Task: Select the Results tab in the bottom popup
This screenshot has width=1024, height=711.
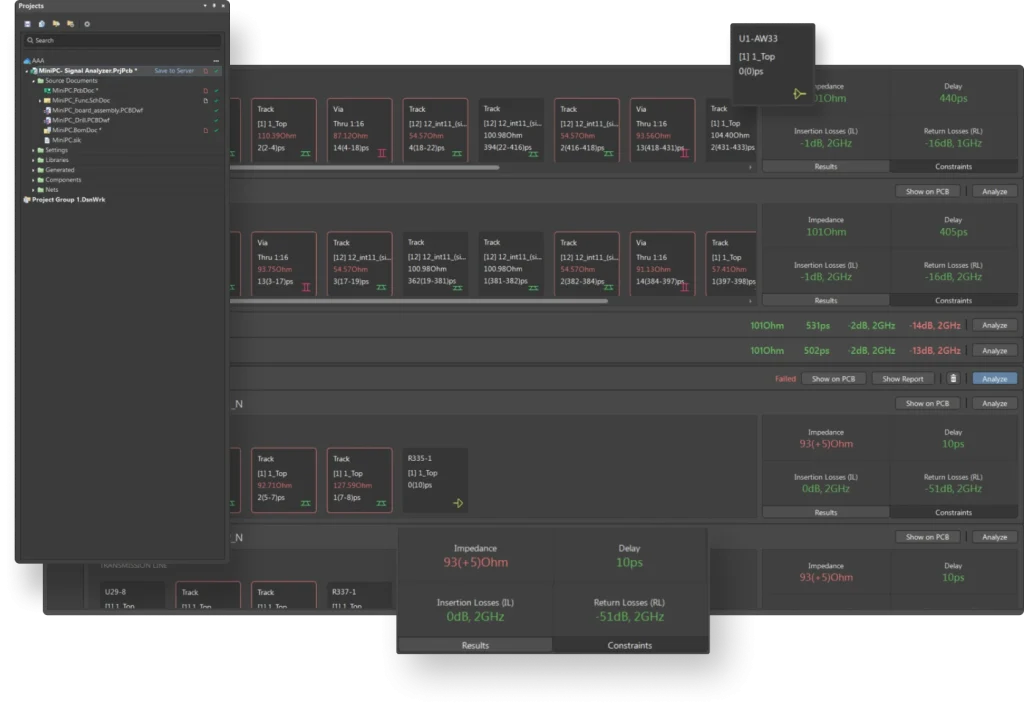Action: click(475, 645)
